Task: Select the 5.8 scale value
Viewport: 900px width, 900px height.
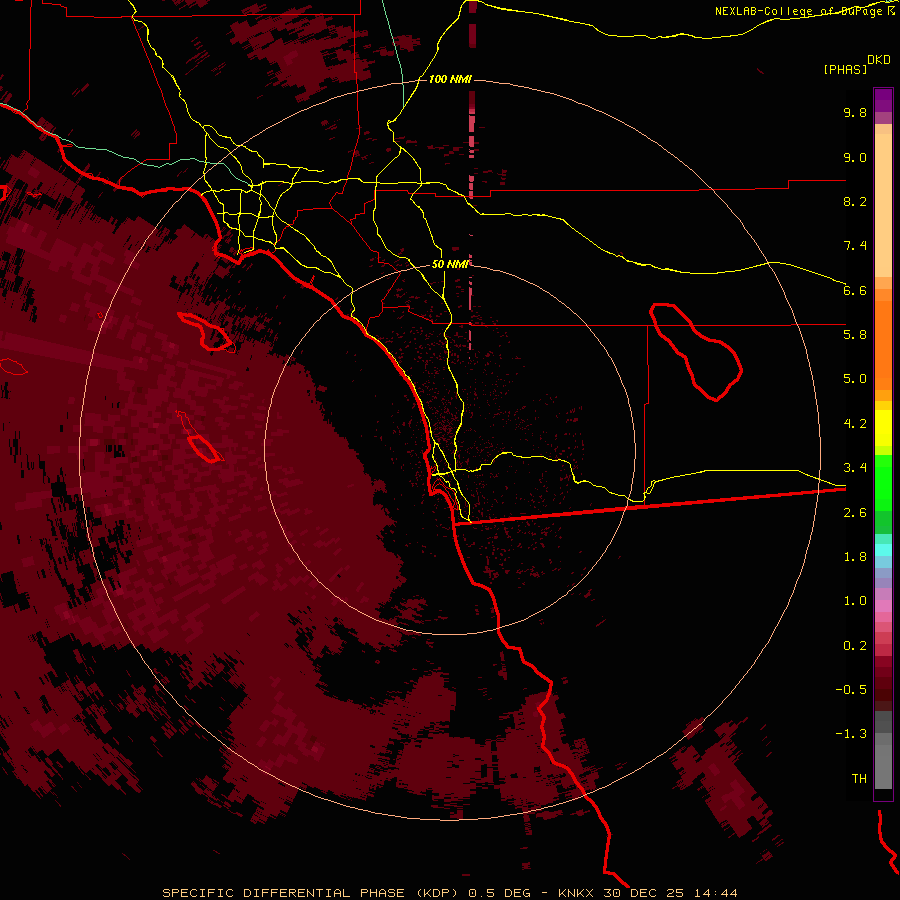Action: (x=855, y=335)
